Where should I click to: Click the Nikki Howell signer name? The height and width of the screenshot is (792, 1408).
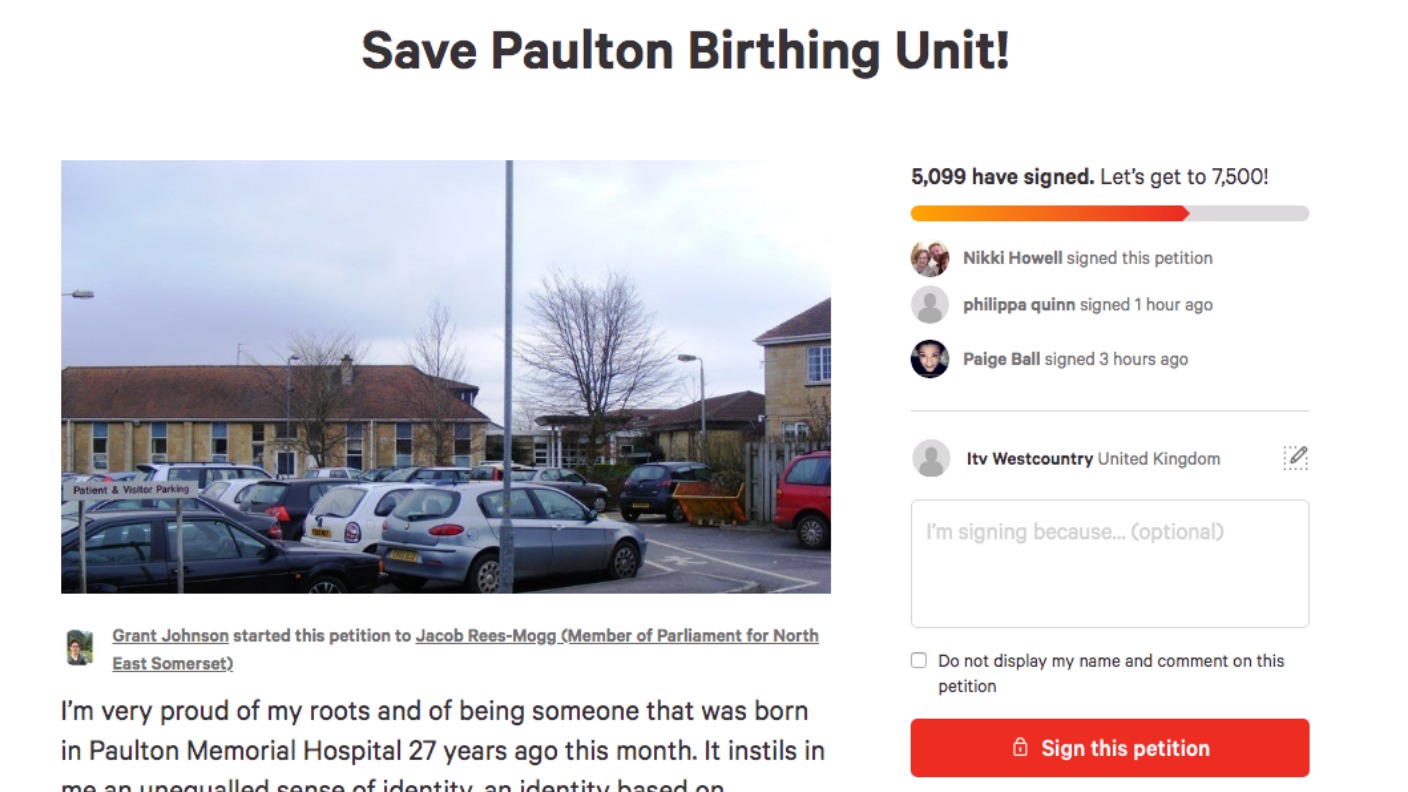point(1012,258)
